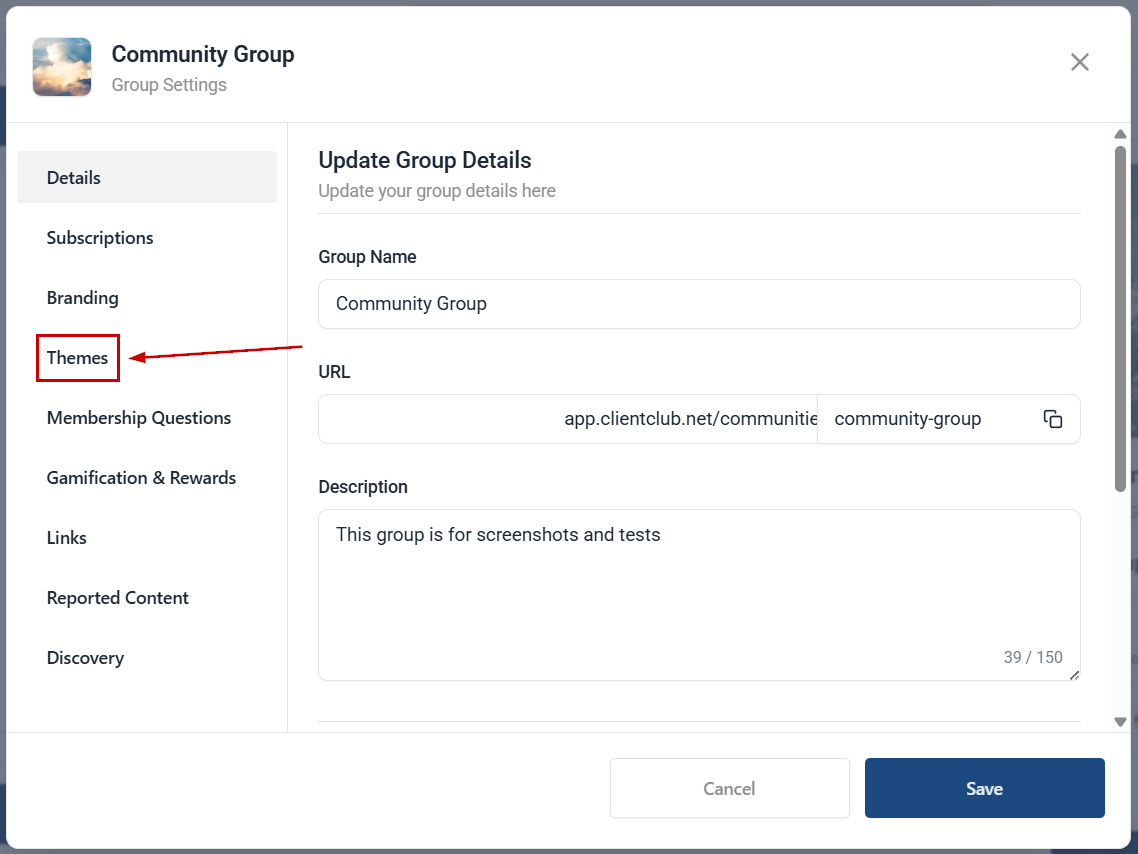Click the community-group URL slug field

929,419
